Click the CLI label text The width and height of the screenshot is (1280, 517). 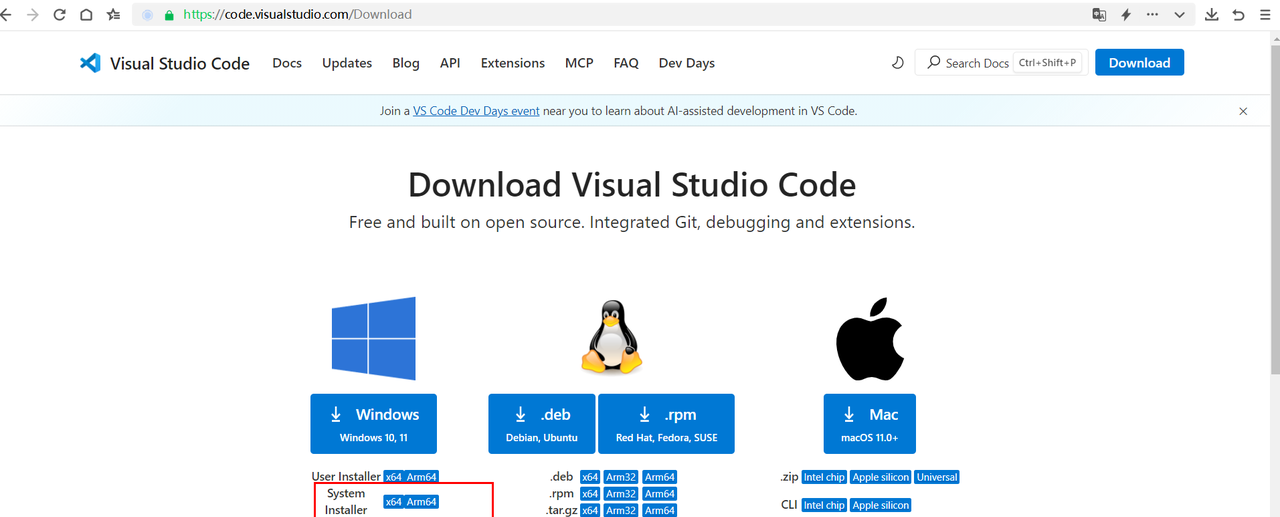coord(789,505)
